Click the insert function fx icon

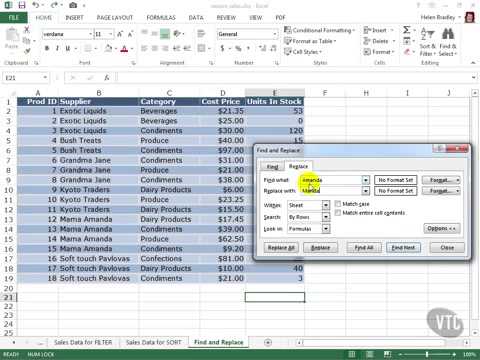pyautogui.click(x=107, y=78)
